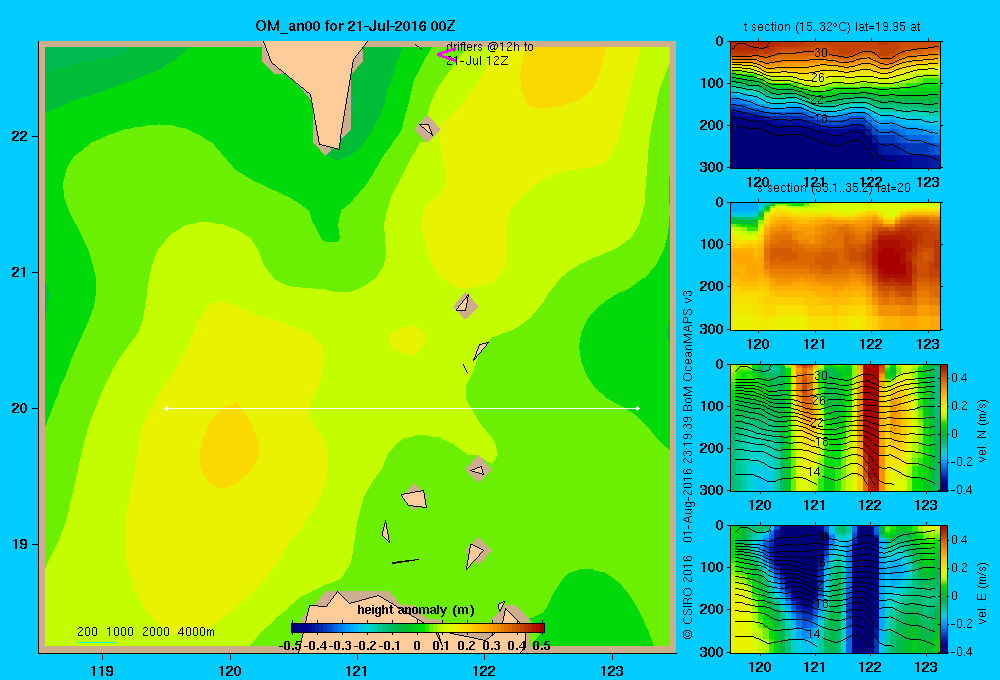Click the small island near latitude 22
1000x680 pixels.
pyautogui.click(x=426, y=129)
